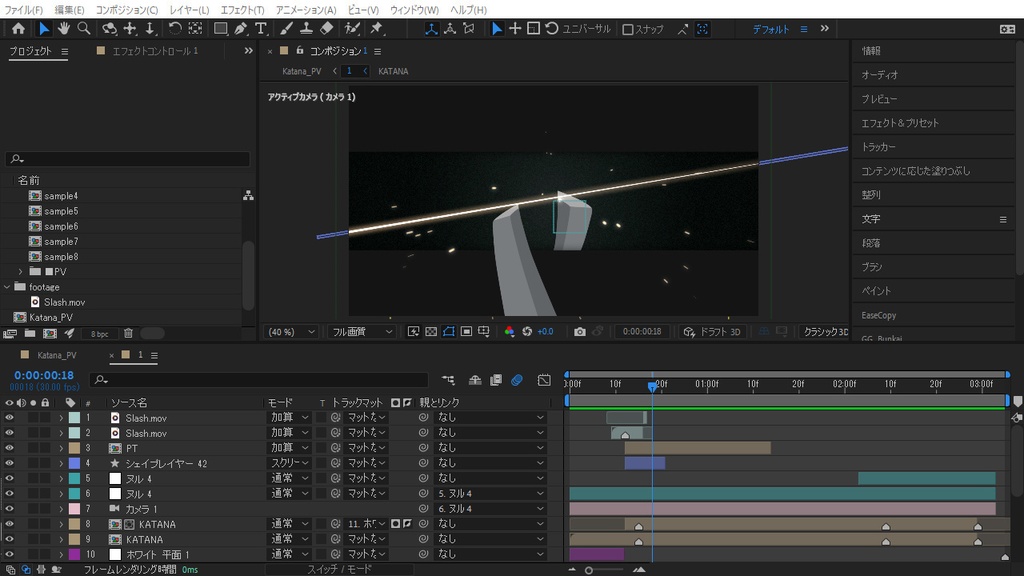The image size is (1024, 576).
Task: Open the コンポジション(C) menu
Action: (x=126, y=9)
